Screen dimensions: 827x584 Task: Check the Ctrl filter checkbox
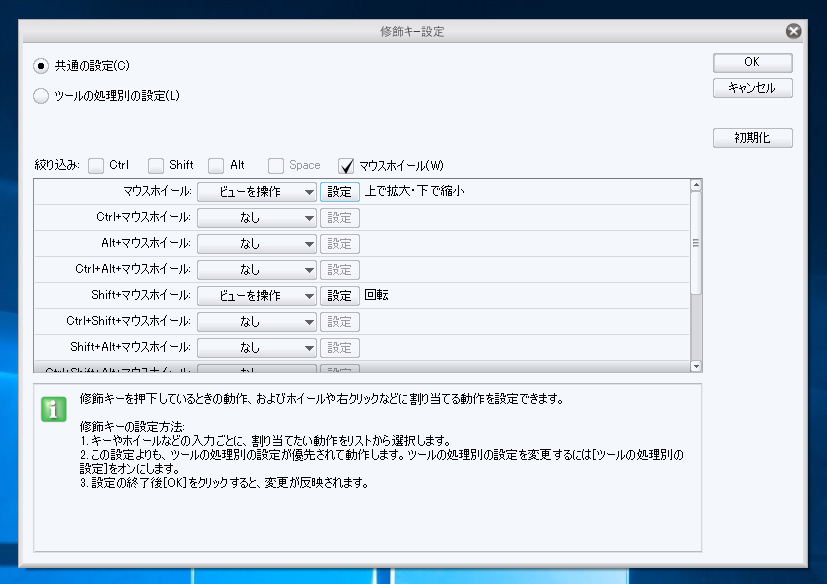click(96, 166)
